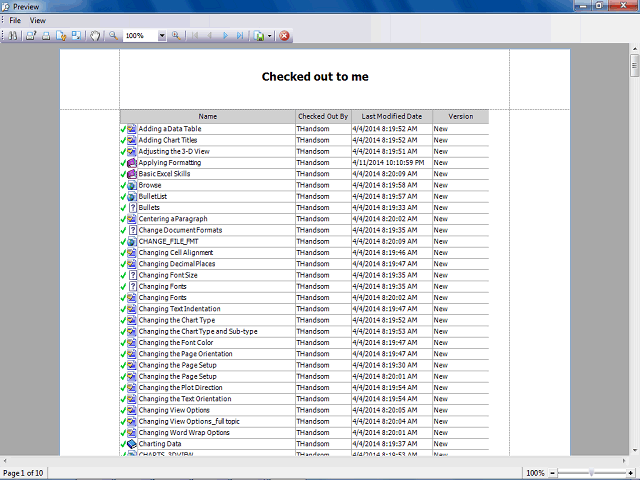Select the text 'Changing Decimal Places'
Viewport: 640px width, 480px height.
click(177, 264)
